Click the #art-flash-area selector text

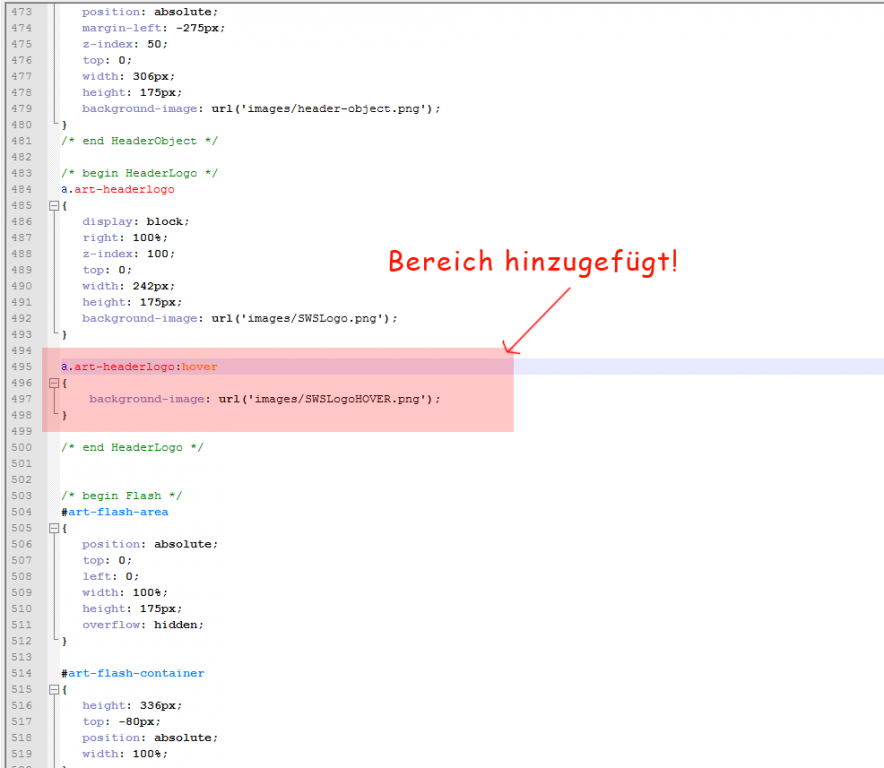[x=114, y=512]
